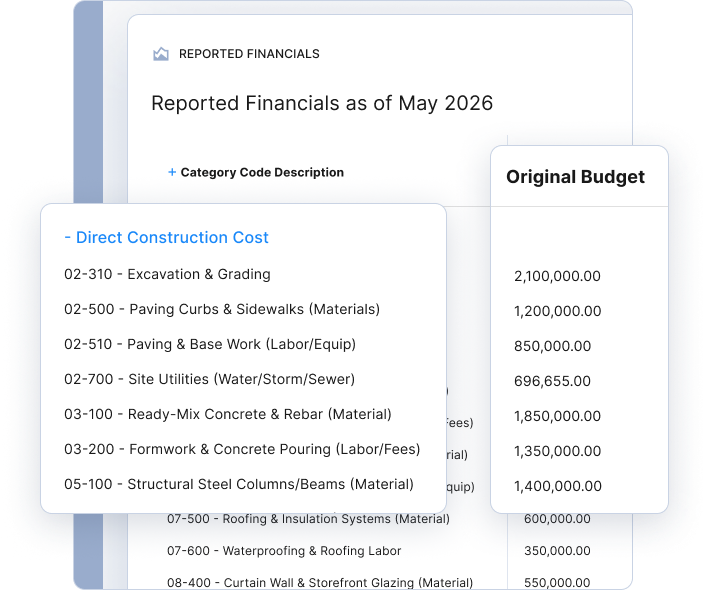
Task: Collapse the Direct Construction Cost group
Action: pyautogui.click(x=67, y=237)
